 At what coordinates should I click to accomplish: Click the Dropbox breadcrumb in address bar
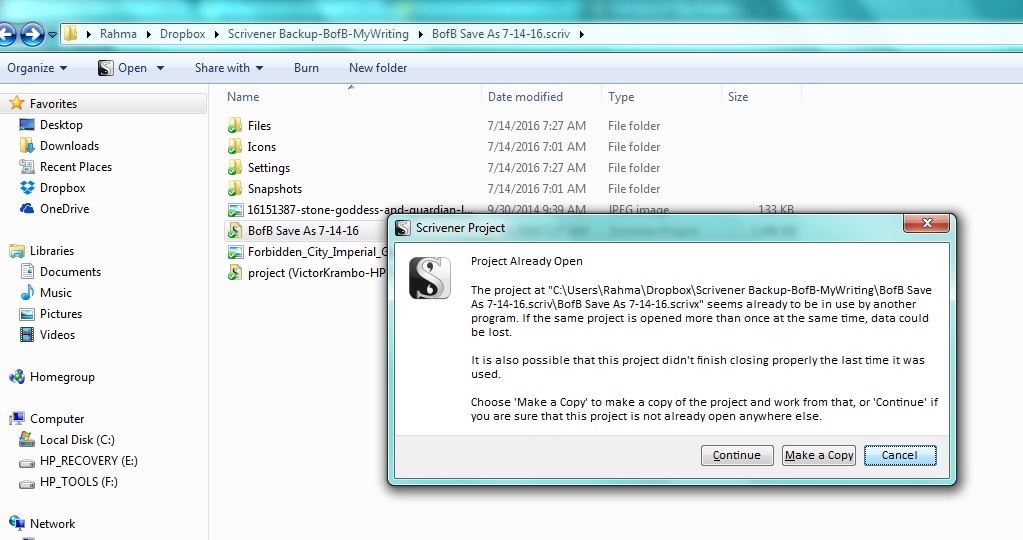183,34
